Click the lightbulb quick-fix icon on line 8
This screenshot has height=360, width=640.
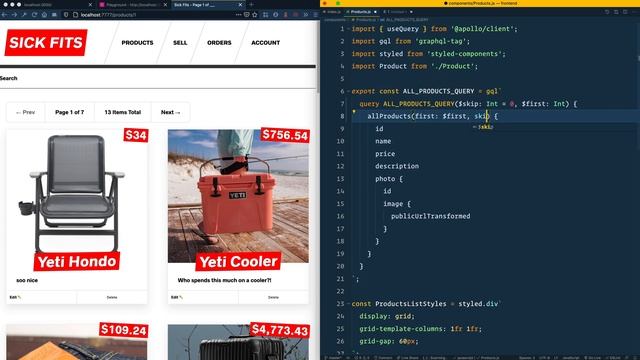point(354,112)
